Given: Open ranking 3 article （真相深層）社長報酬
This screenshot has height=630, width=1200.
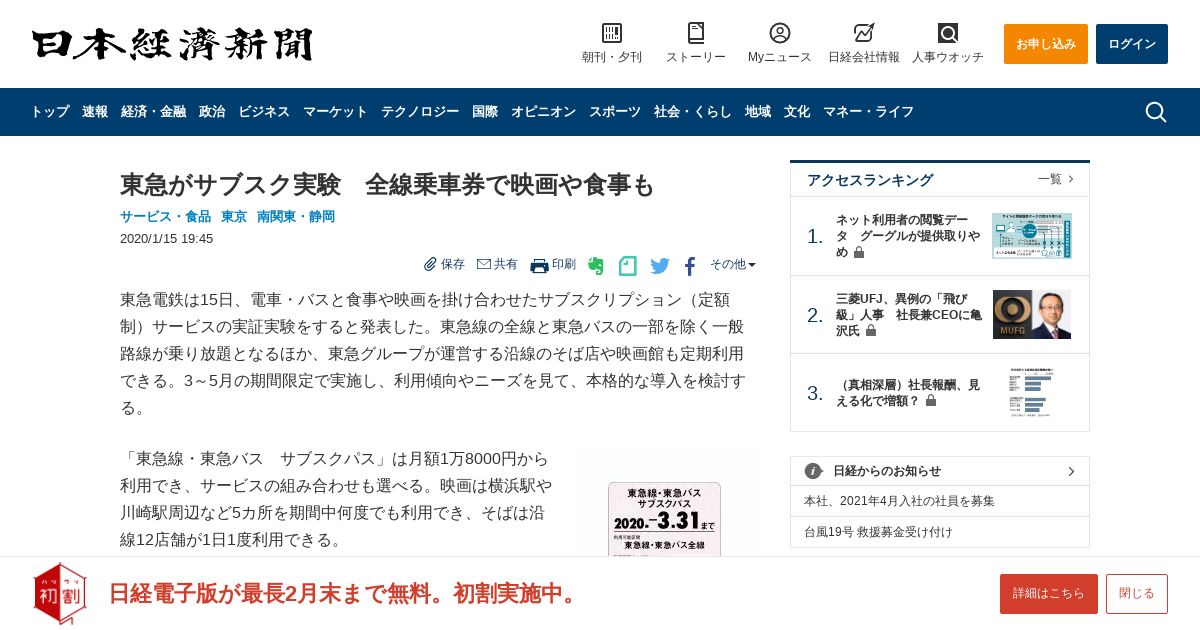Looking at the screenshot, I should tap(908, 392).
